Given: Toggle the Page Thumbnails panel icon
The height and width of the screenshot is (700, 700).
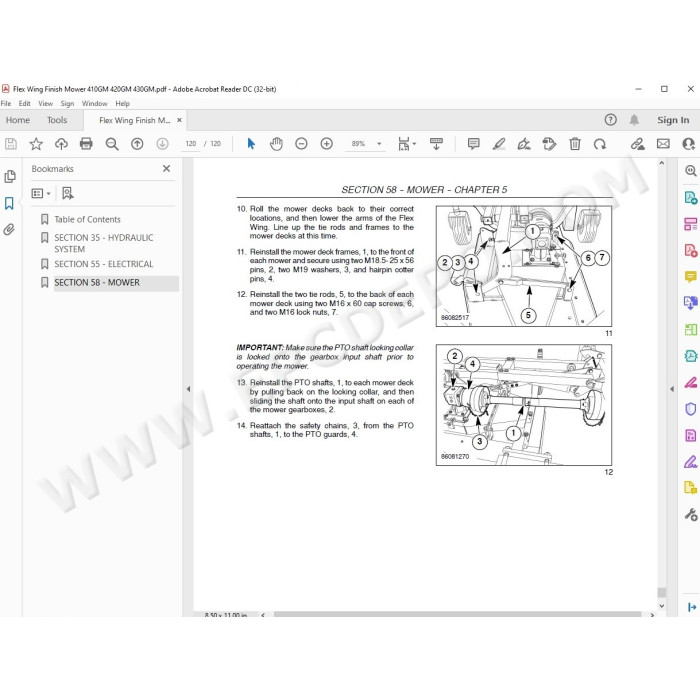Looking at the screenshot, I should [9, 176].
